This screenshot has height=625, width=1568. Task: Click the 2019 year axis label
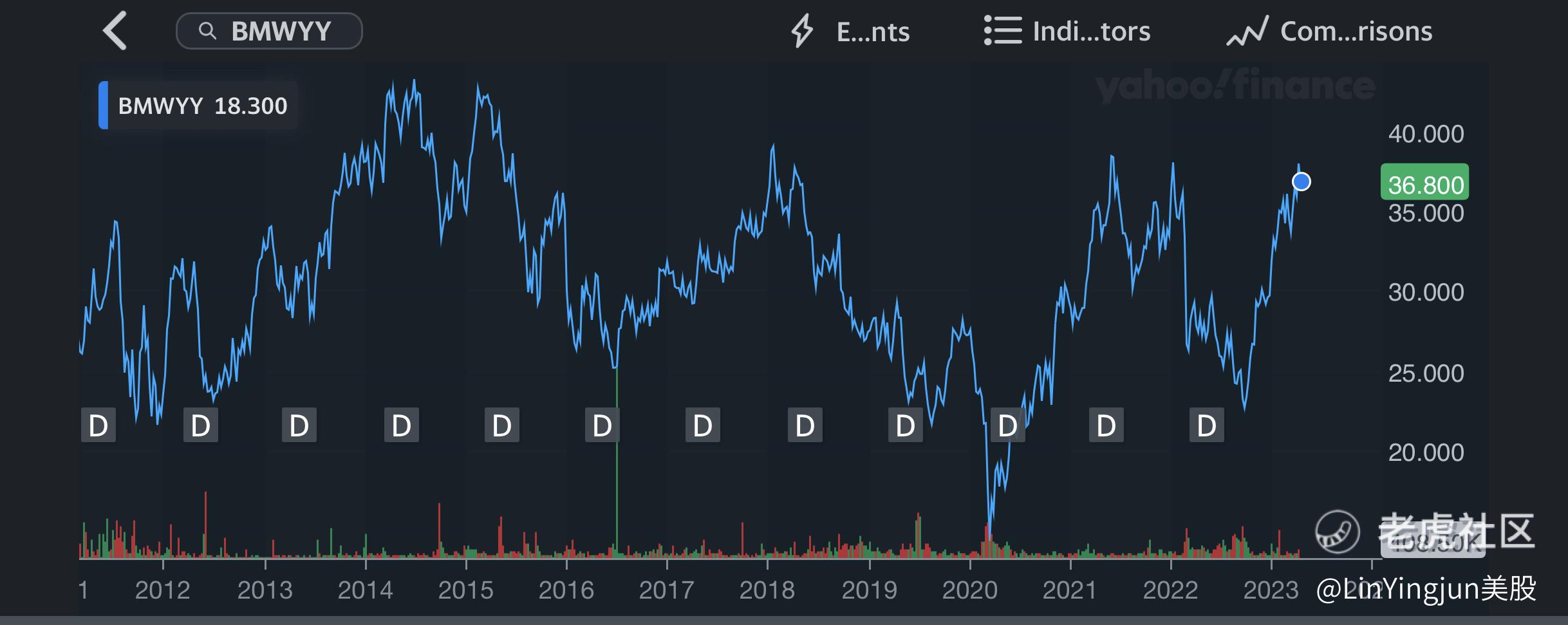pyautogui.click(x=869, y=590)
